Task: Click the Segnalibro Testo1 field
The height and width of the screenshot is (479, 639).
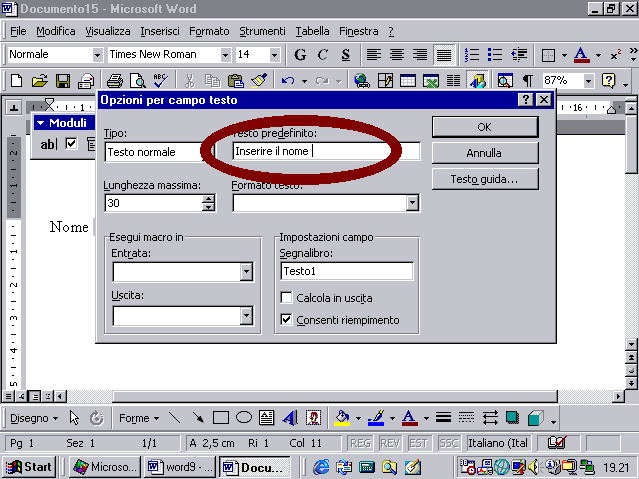Action: [347, 271]
